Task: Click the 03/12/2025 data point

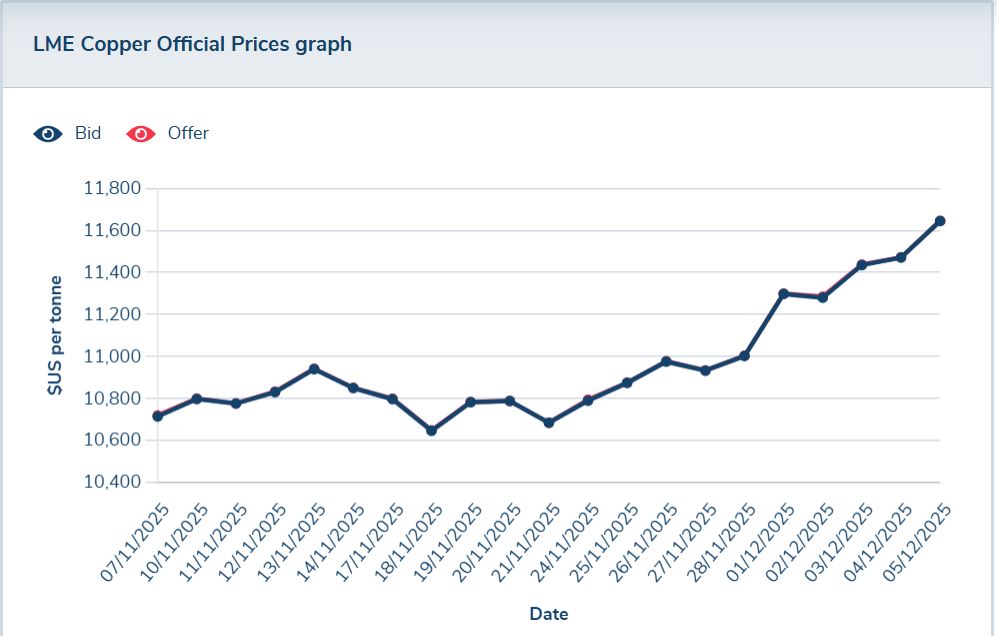Action: click(x=862, y=265)
